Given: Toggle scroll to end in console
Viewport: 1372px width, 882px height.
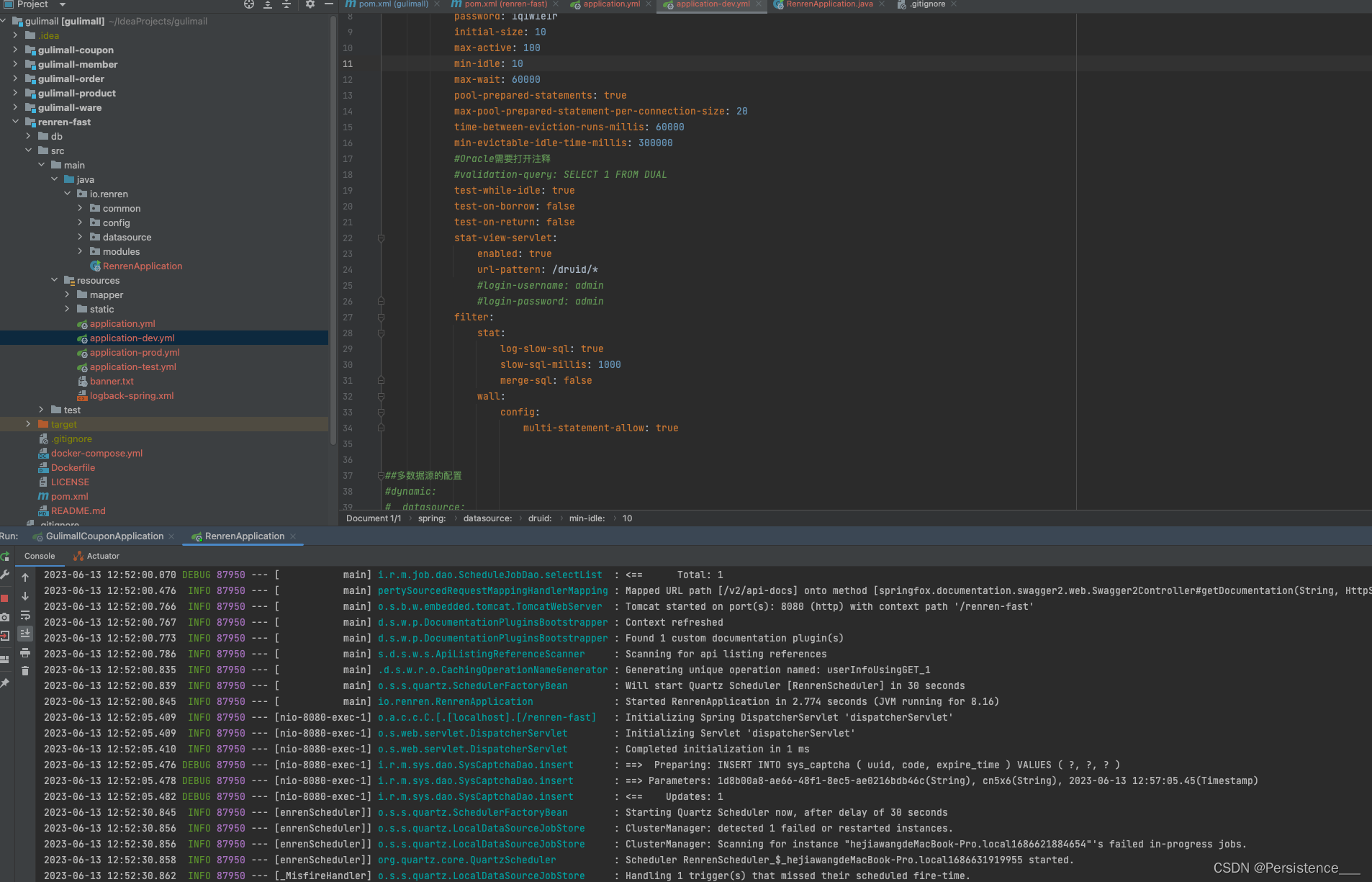Looking at the screenshot, I should [x=25, y=634].
